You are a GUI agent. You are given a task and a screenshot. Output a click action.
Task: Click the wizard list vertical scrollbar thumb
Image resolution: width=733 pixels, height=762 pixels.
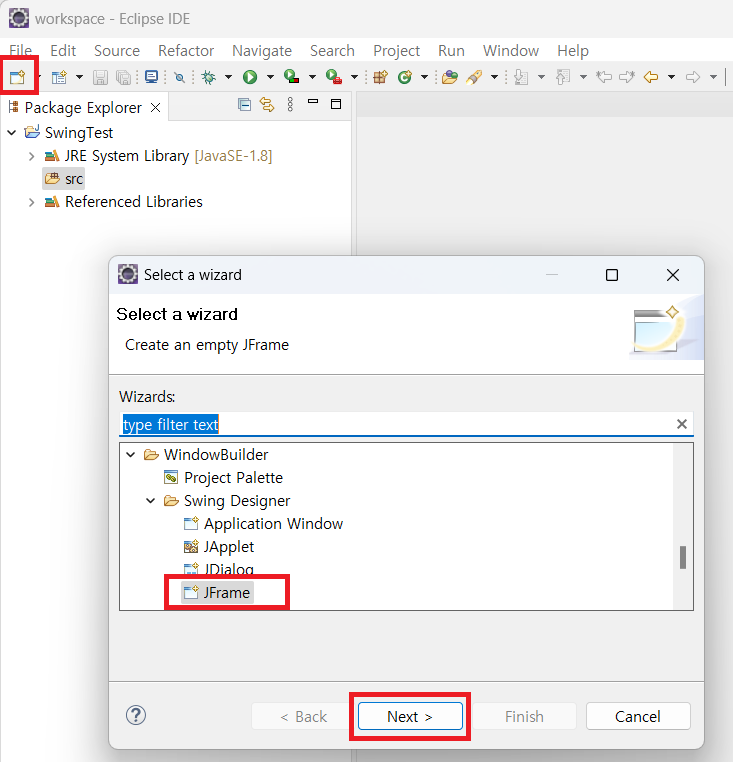683,557
